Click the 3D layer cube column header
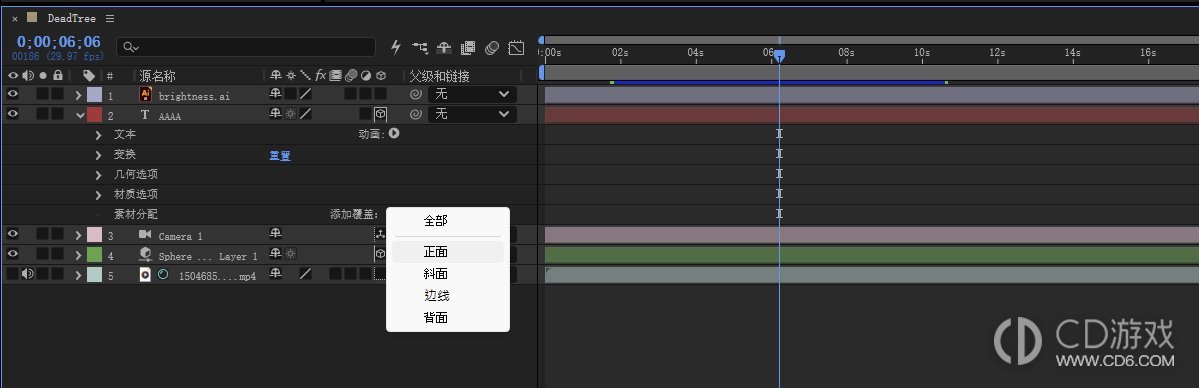The height and width of the screenshot is (388, 1199). 381,76
